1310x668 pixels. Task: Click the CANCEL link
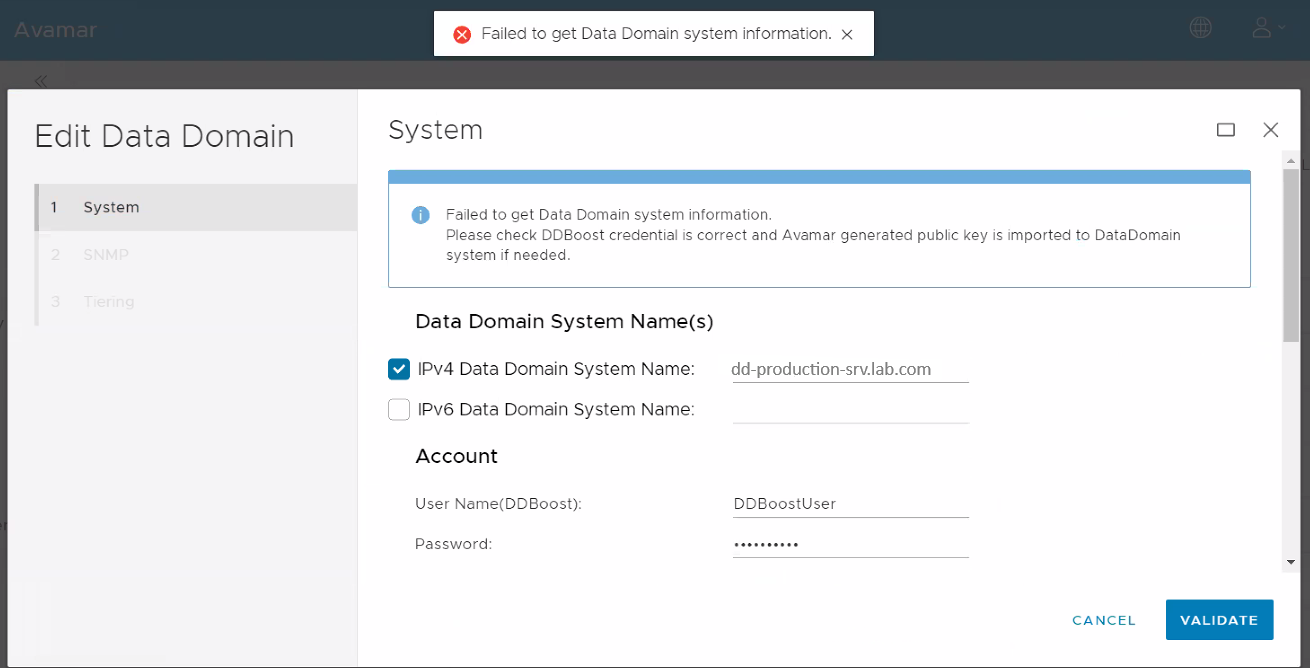pos(1103,620)
